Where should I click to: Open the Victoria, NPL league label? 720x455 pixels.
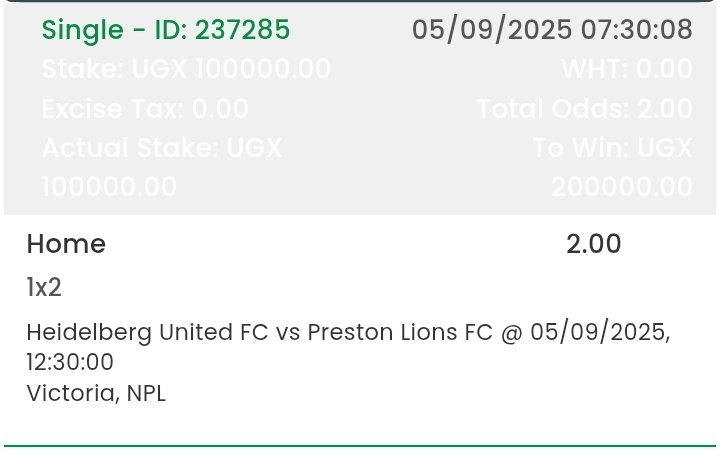click(96, 393)
